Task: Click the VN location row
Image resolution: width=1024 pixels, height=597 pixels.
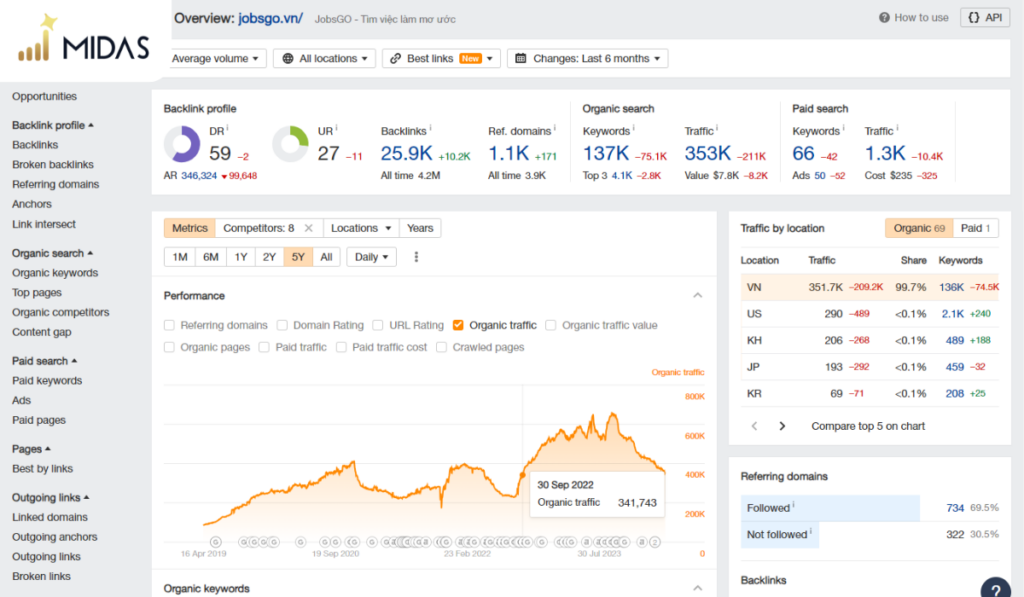Action: click(x=870, y=287)
